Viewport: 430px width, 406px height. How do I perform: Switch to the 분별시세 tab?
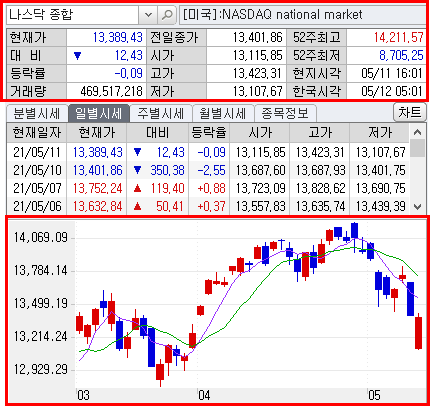pyautogui.click(x=37, y=114)
